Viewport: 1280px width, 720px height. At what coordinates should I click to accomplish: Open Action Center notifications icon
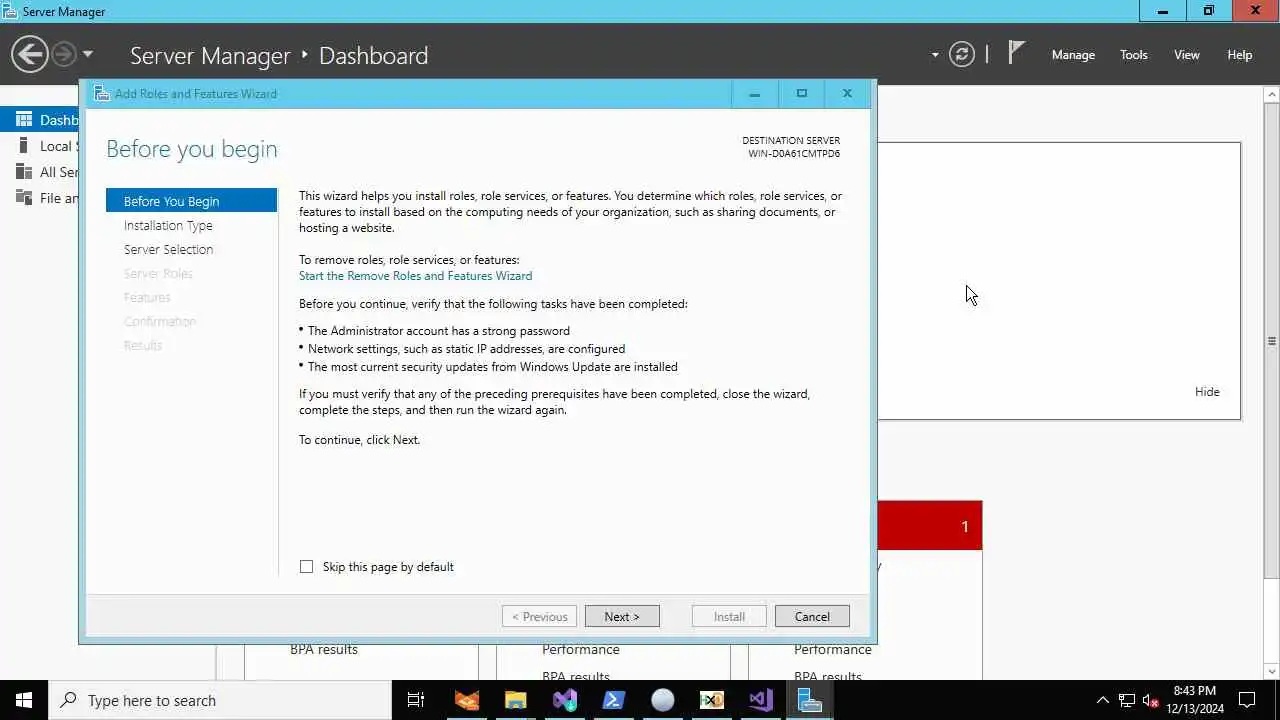[1247, 700]
